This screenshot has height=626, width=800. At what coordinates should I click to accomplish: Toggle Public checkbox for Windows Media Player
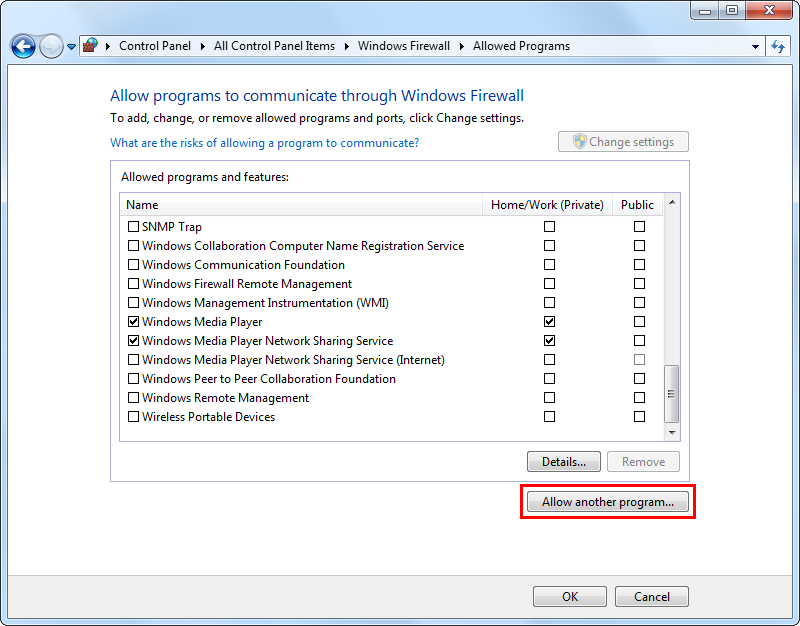tap(639, 321)
